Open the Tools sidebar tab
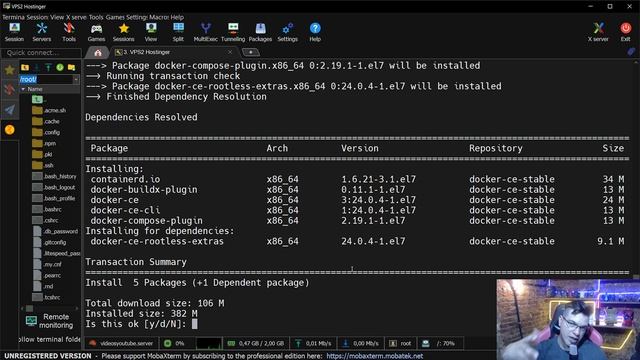 click(9, 89)
